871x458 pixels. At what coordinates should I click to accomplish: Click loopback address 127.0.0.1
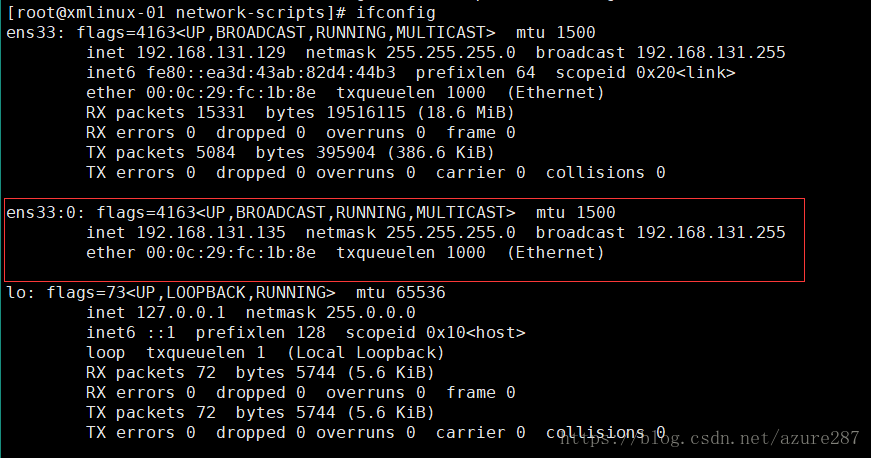[x=181, y=312]
